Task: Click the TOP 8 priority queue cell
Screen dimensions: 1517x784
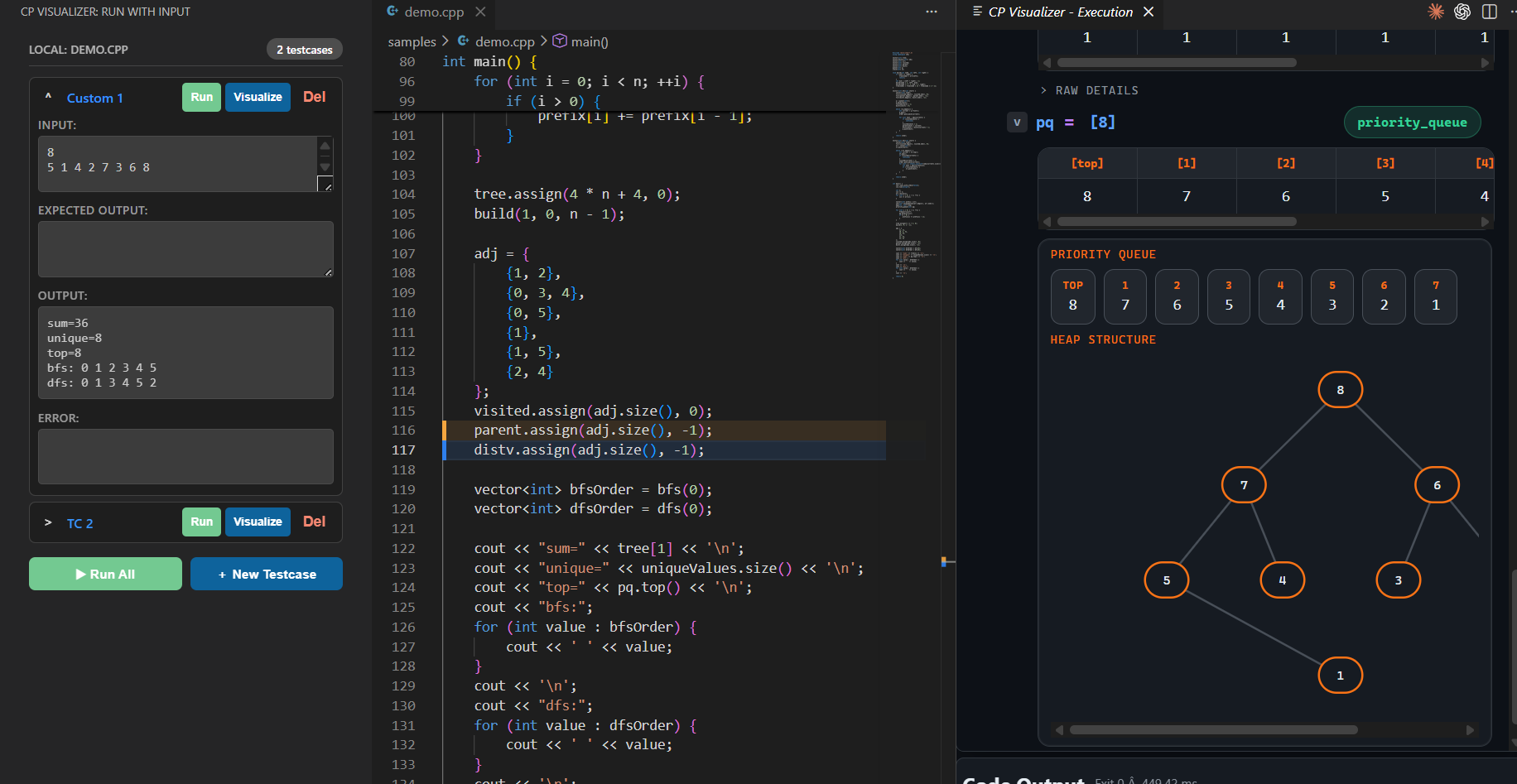Action: [x=1073, y=296]
